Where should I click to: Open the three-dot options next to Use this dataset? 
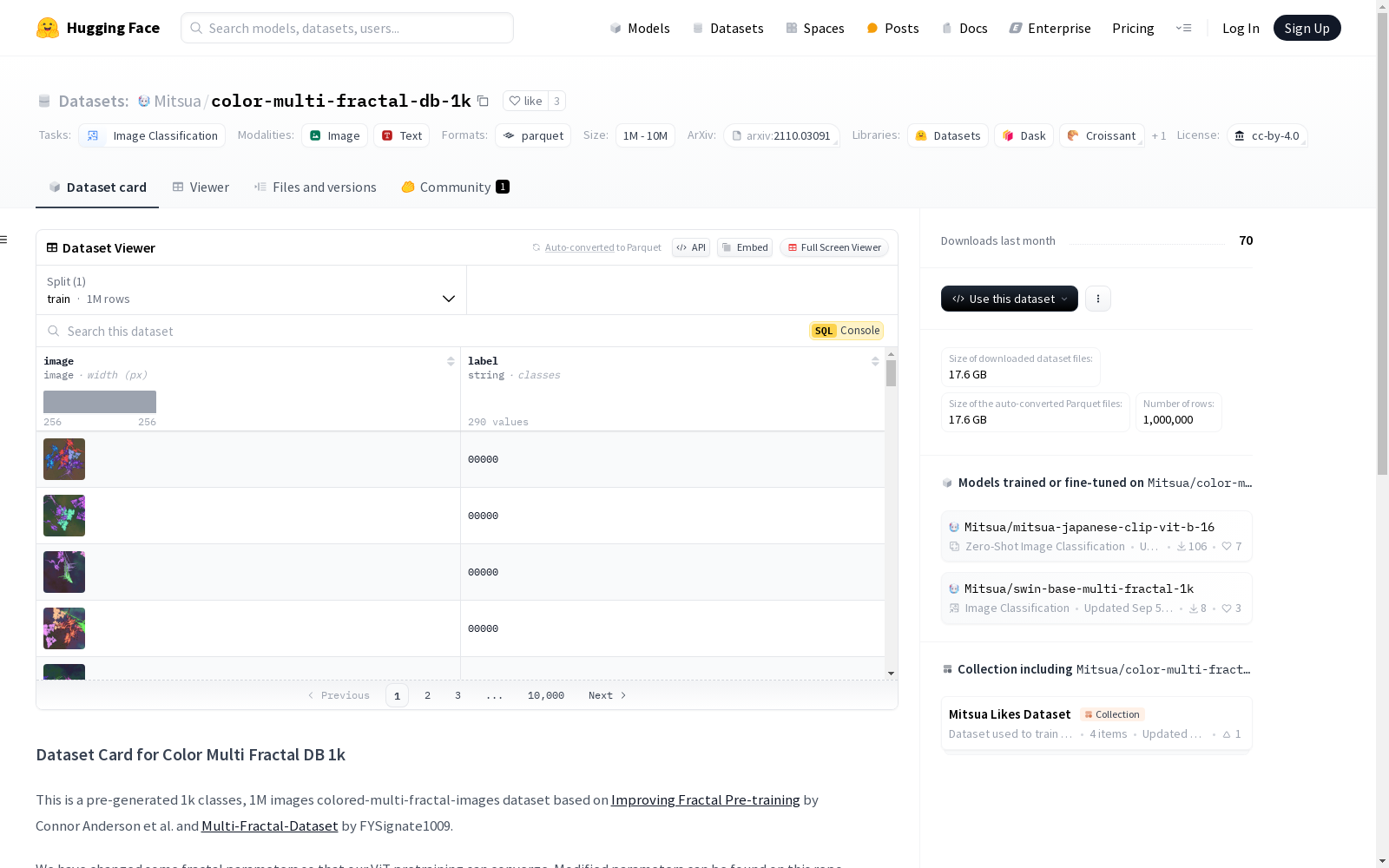[x=1098, y=299]
